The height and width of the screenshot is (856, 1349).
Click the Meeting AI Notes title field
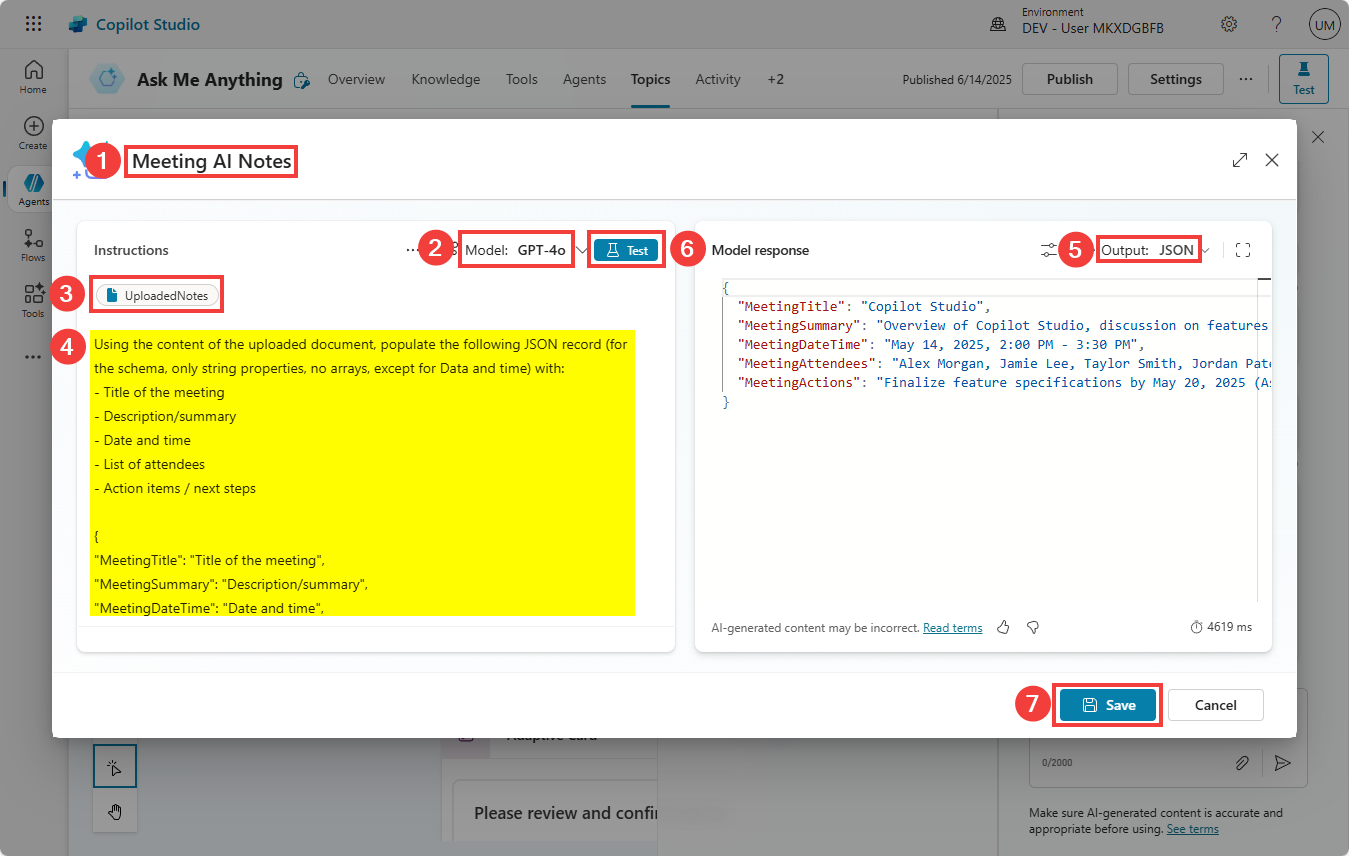(x=211, y=161)
